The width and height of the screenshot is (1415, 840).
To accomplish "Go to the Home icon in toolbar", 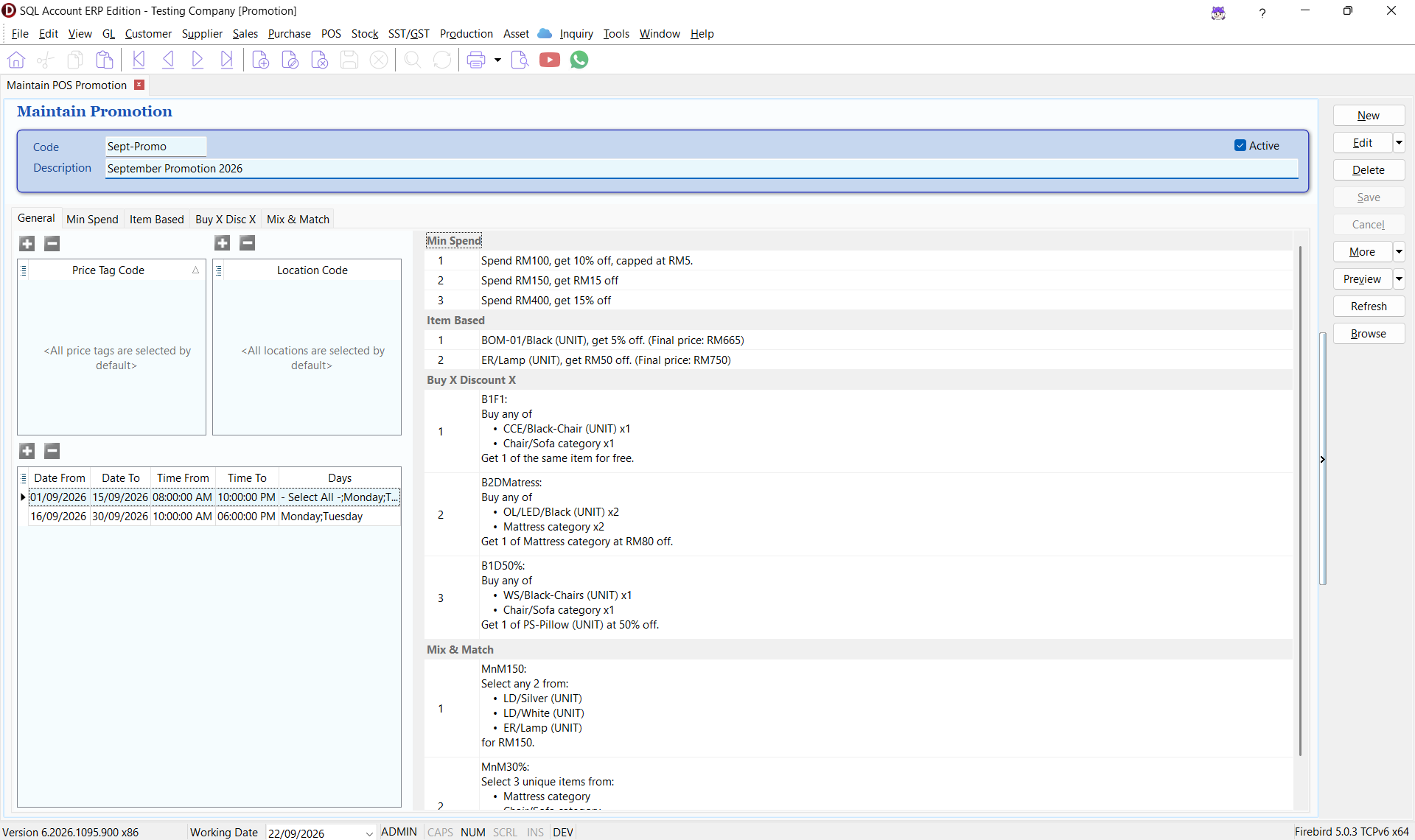I will 16,60.
